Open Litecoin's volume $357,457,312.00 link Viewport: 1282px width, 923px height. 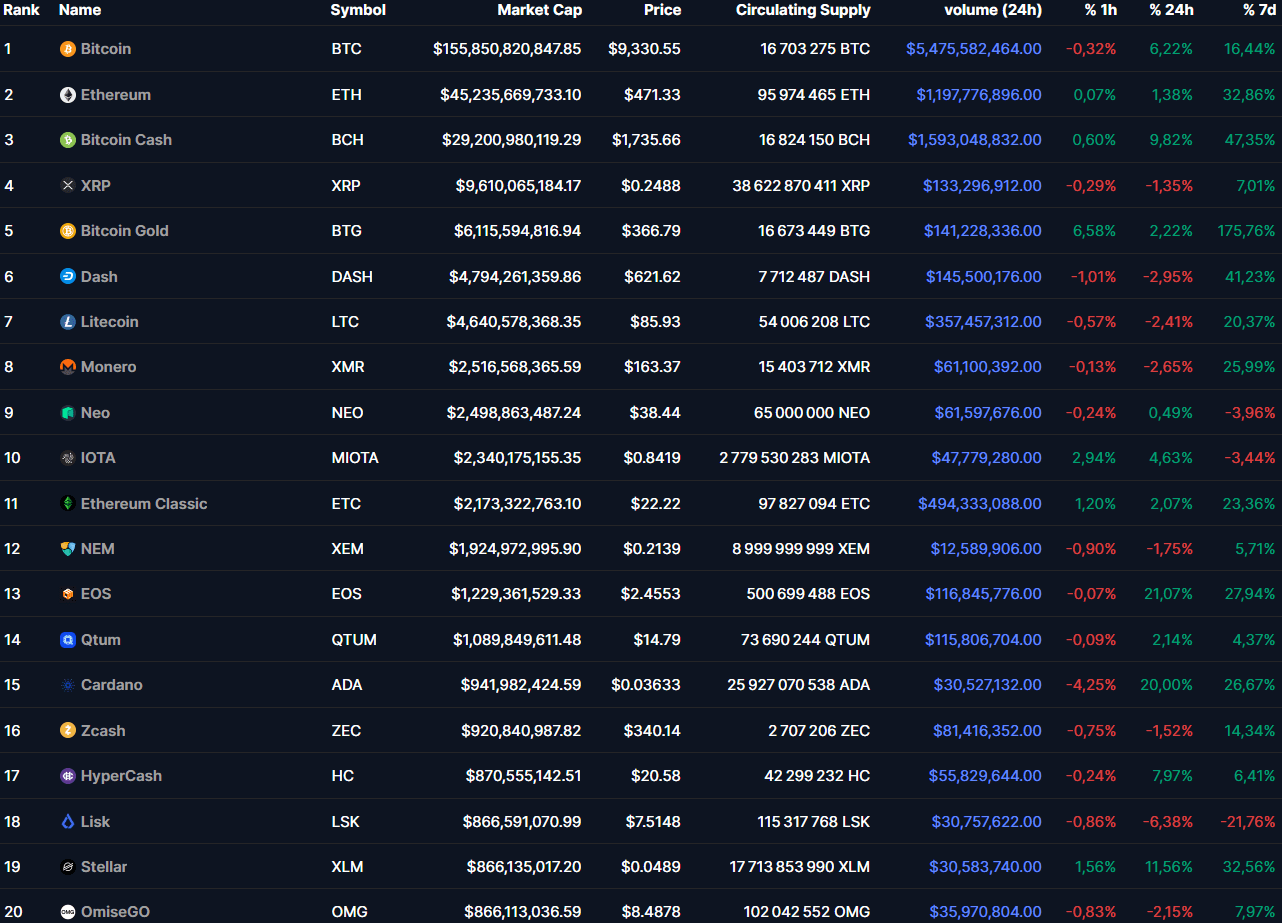point(983,322)
